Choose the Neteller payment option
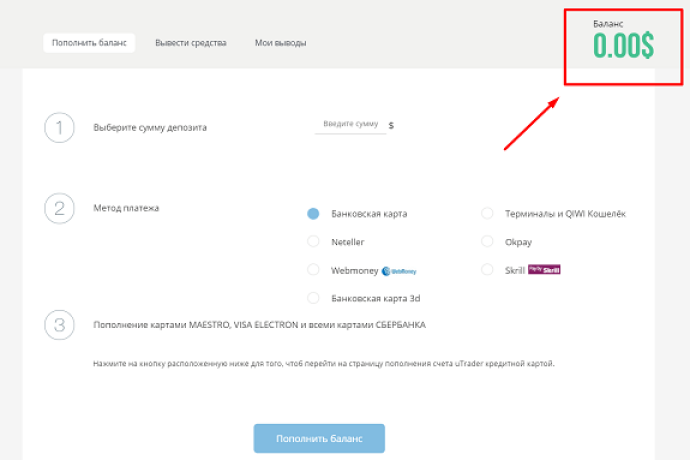 313,242
